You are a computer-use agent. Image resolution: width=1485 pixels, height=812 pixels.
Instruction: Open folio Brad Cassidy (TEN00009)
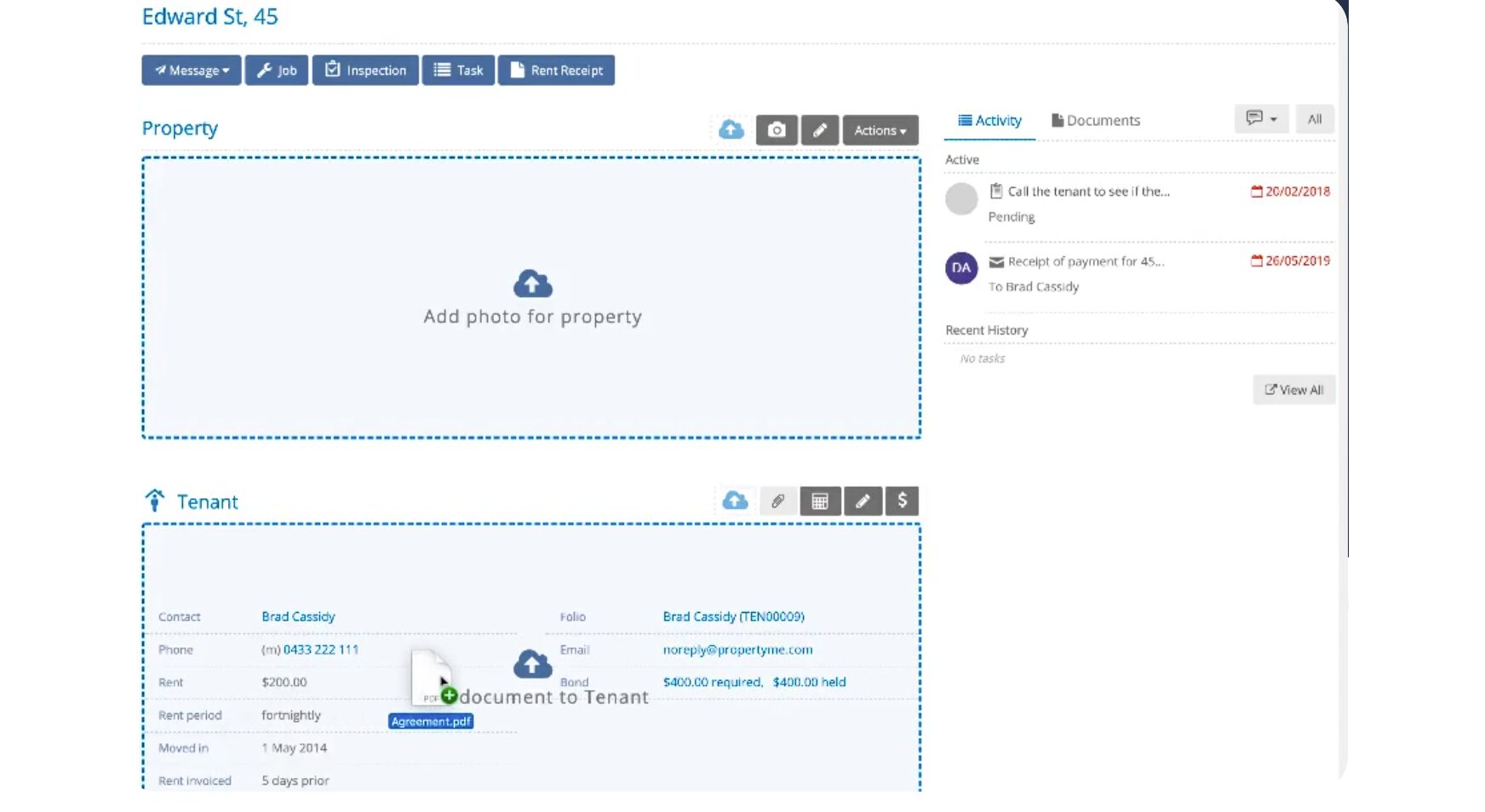[734, 616]
